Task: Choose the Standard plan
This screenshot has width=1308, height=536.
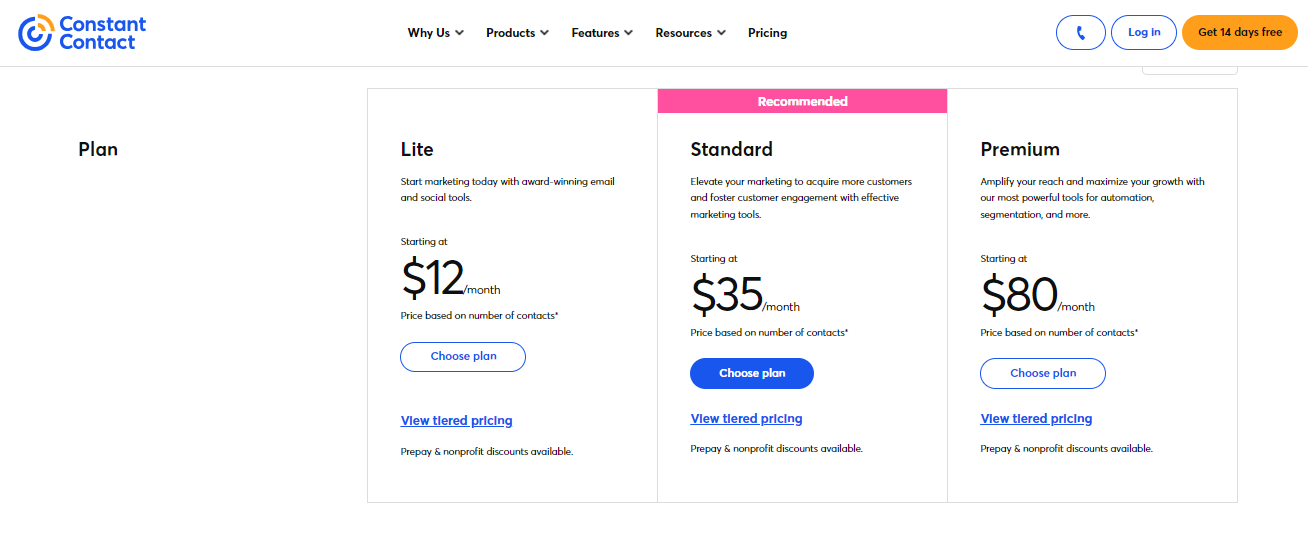Action: (x=752, y=374)
